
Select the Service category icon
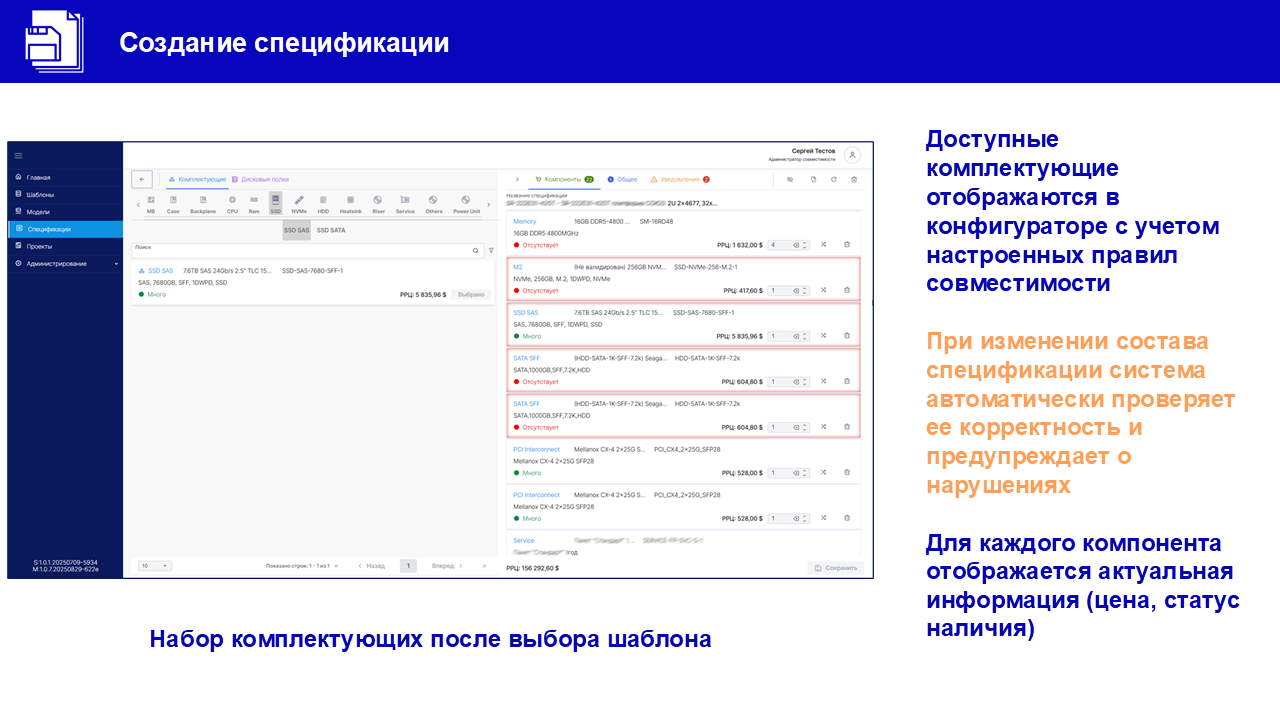(x=405, y=204)
